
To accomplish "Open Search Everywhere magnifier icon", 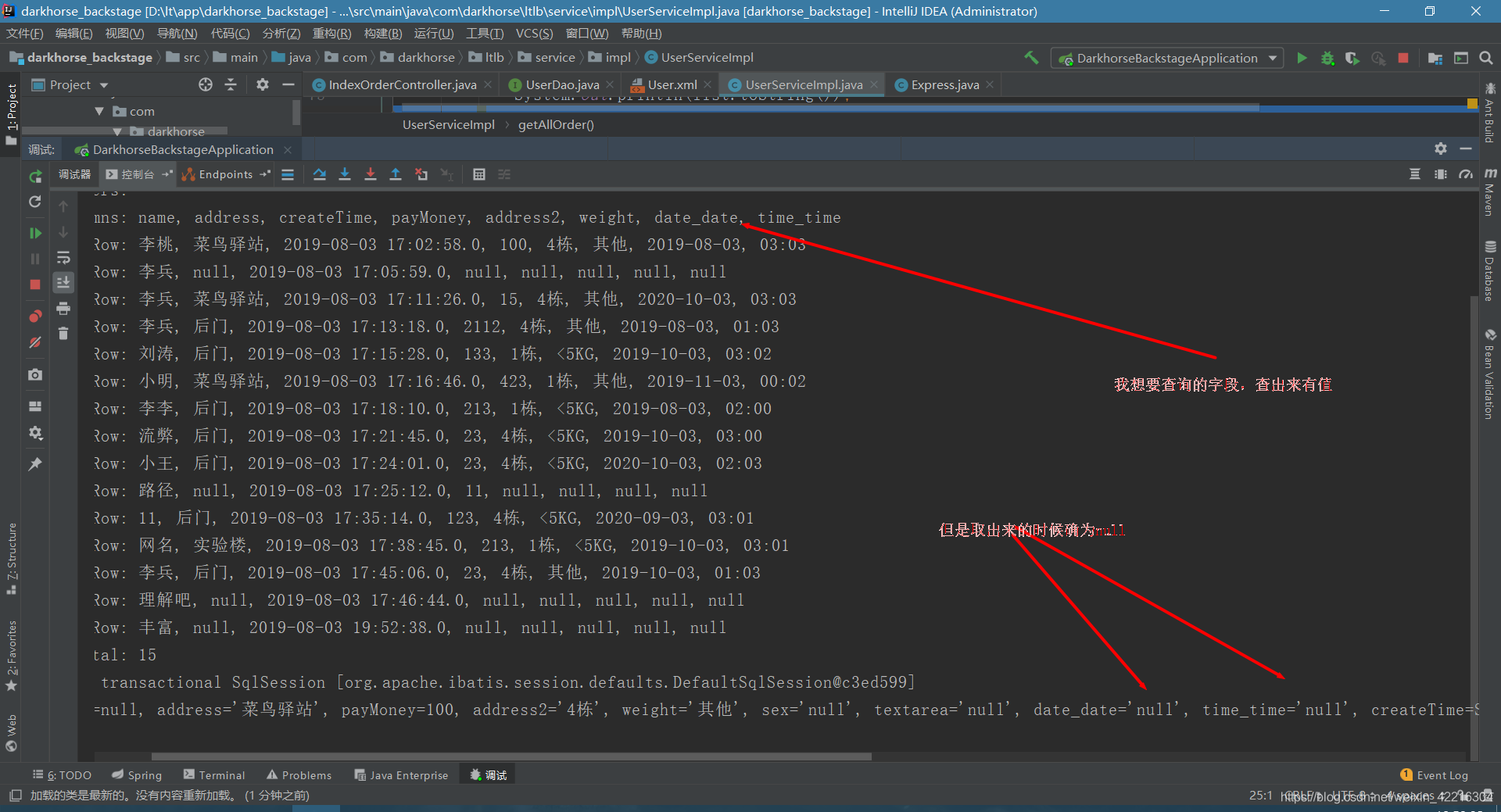I will click(1486, 58).
